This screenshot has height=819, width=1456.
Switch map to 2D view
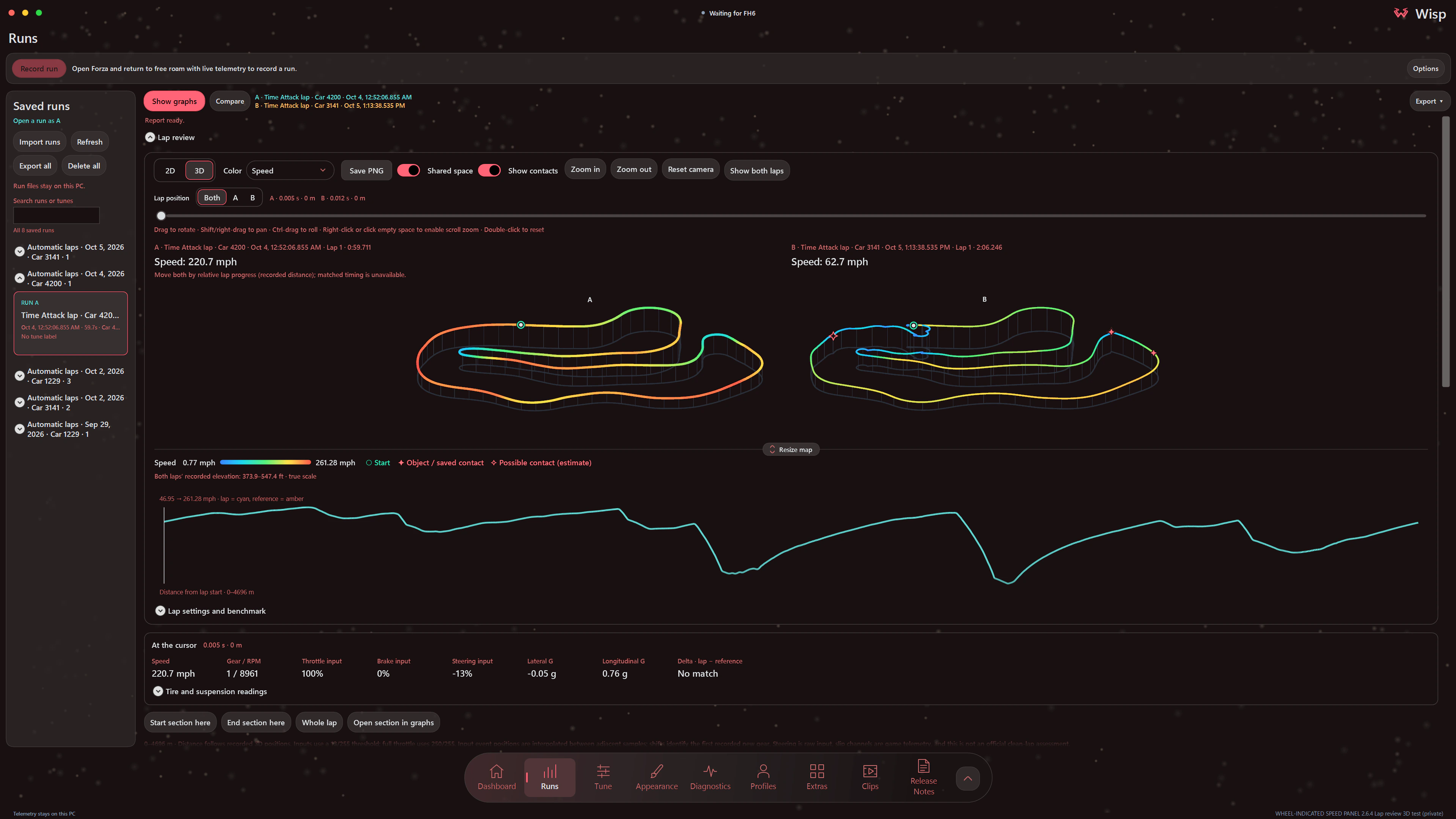coord(170,170)
